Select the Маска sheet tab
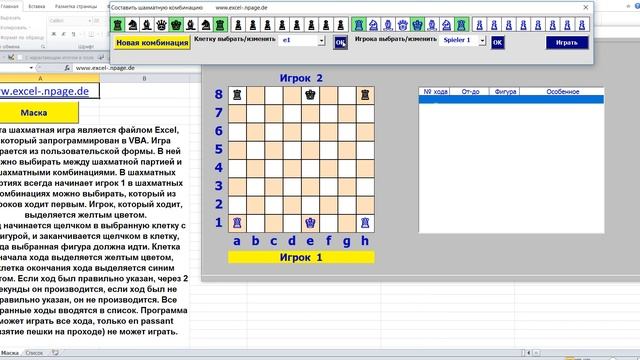This screenshot has width=640, height=360. (x=10, y=353)
